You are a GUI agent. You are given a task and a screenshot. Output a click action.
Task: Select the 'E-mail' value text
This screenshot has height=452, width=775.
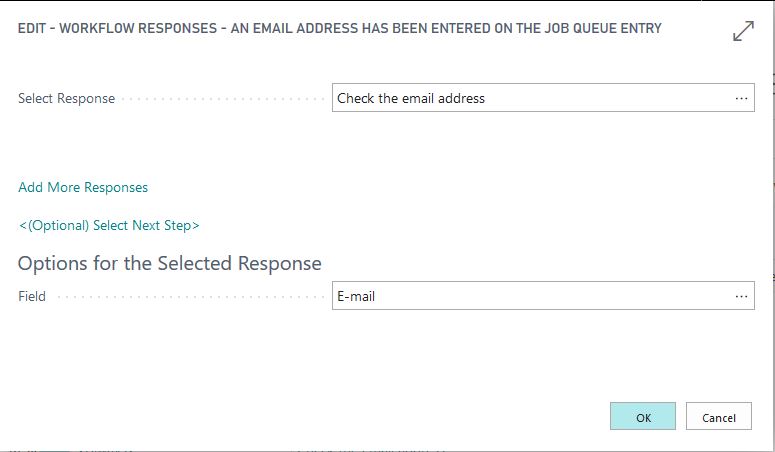click(x=356, y=296)
